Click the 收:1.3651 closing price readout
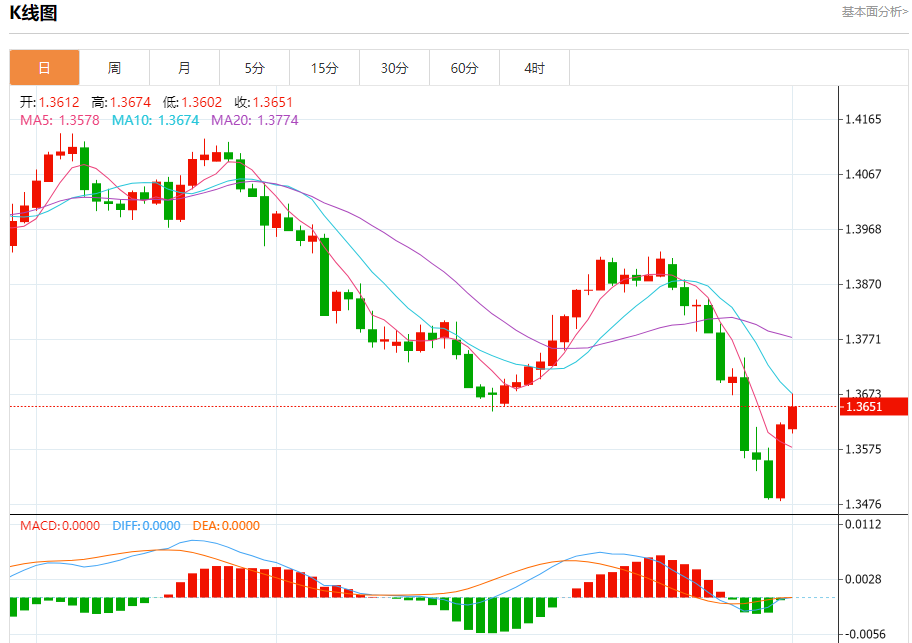Screen dimensions: 912x643 pos(263,102)
